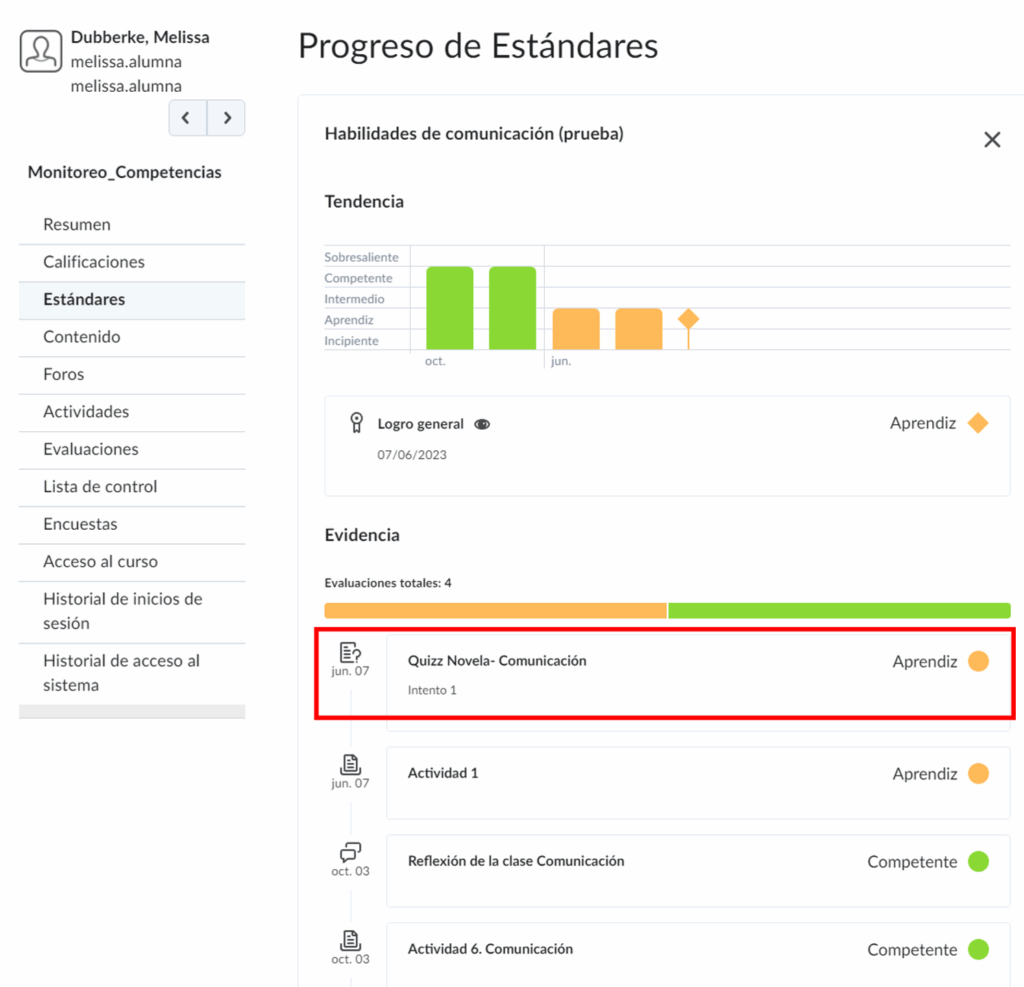Click the orange diamond trend marker
Screen dimensions: 1024x987
(x=688, y=319)
